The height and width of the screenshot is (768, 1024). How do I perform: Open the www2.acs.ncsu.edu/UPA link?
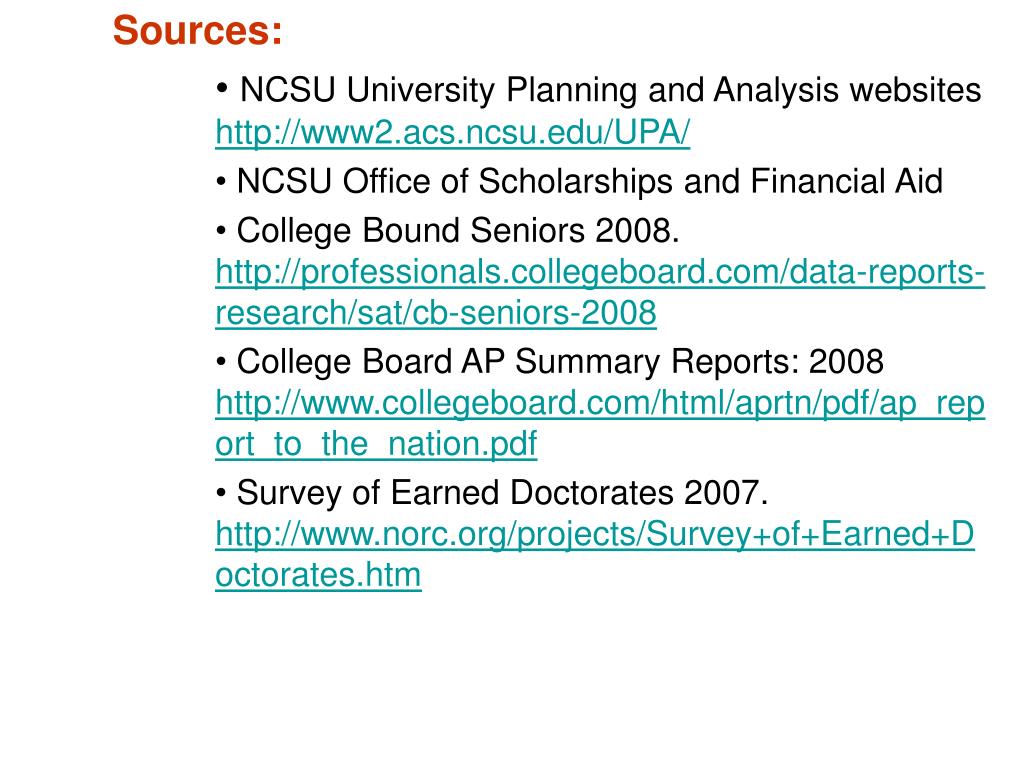(453, 133)
